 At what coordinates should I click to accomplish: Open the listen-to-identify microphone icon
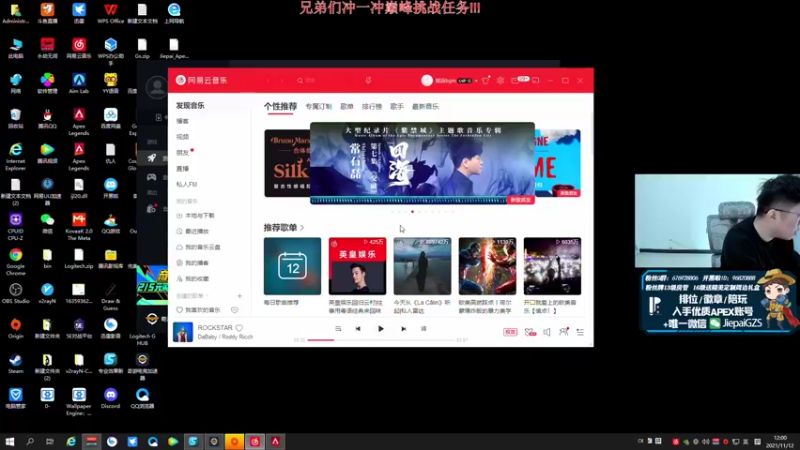click(x=368, y=80)
